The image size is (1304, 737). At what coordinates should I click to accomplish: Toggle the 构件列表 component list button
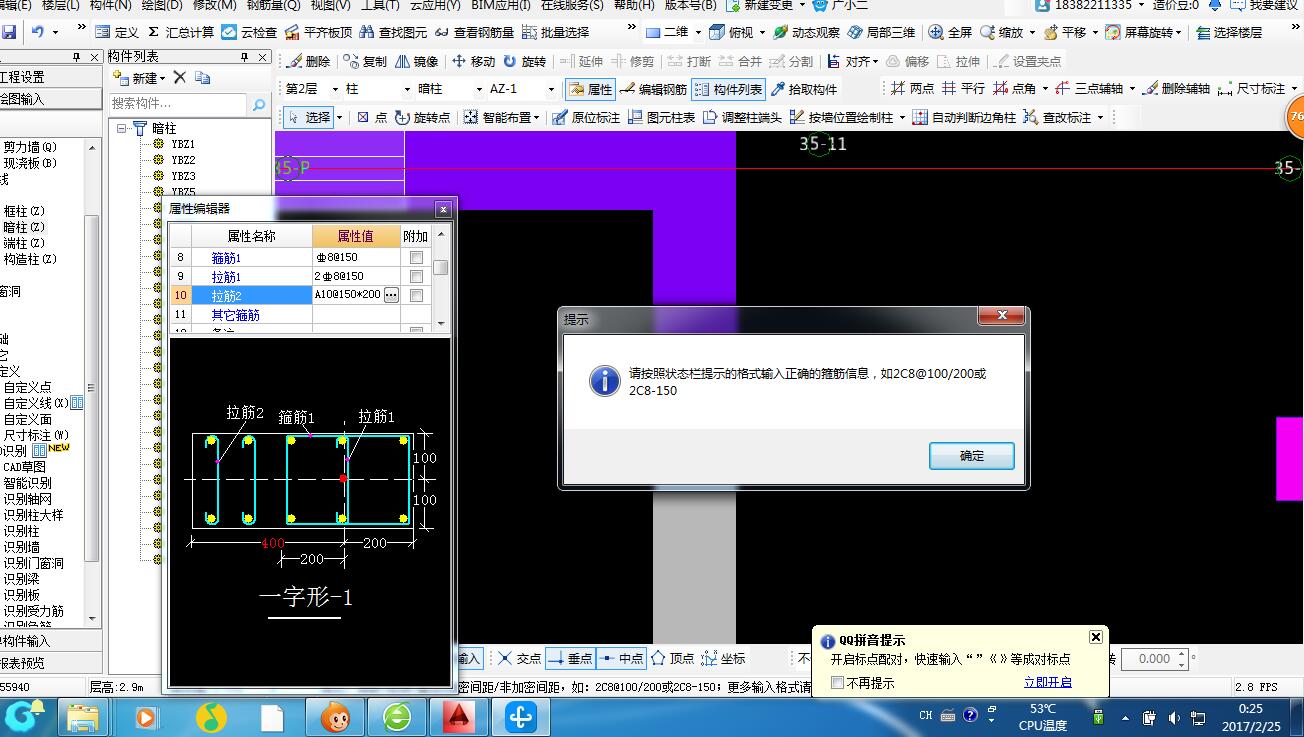tap(728, 89)
